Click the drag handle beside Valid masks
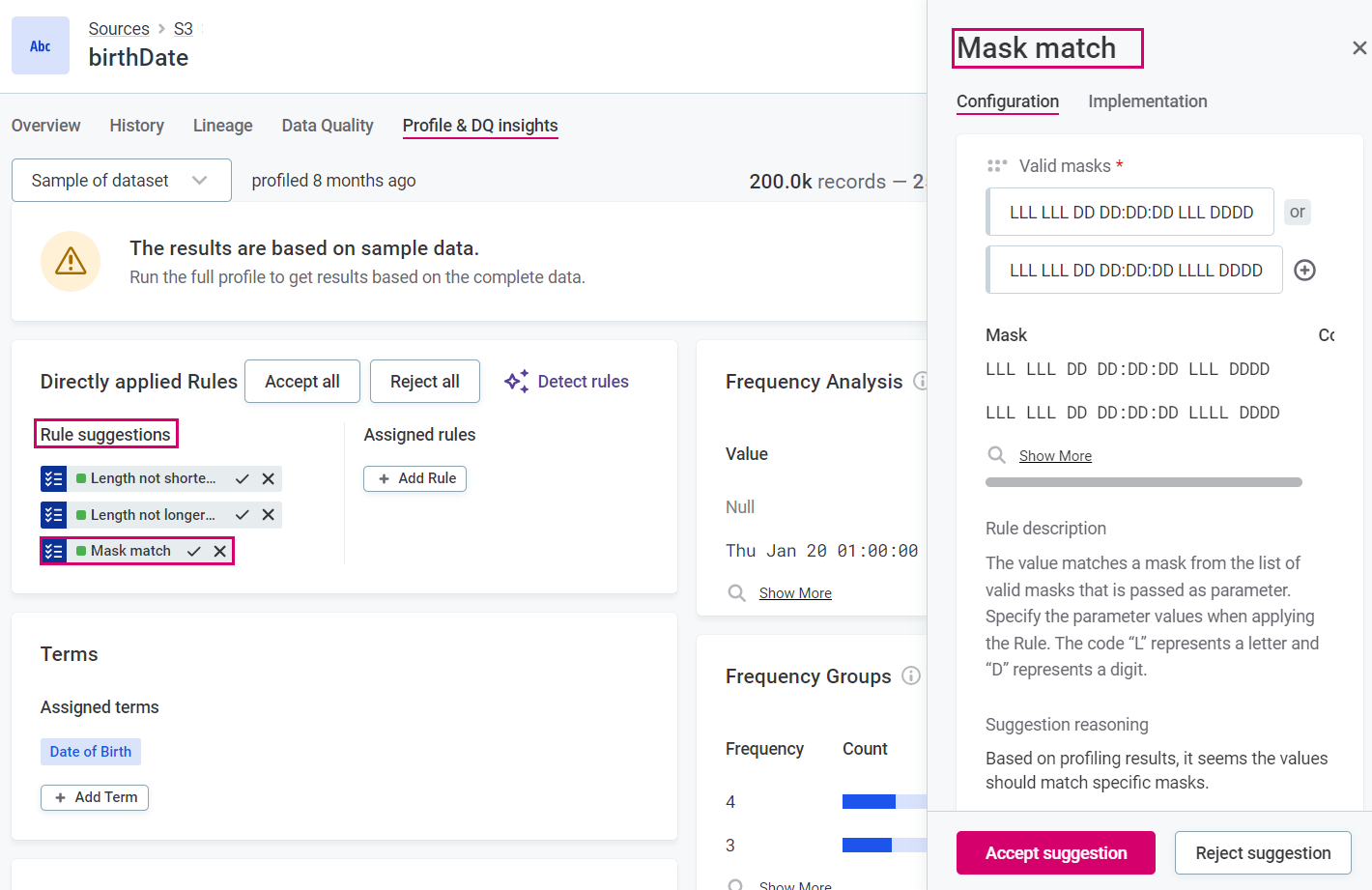1372x890 pixels. [x=997, y=166]
